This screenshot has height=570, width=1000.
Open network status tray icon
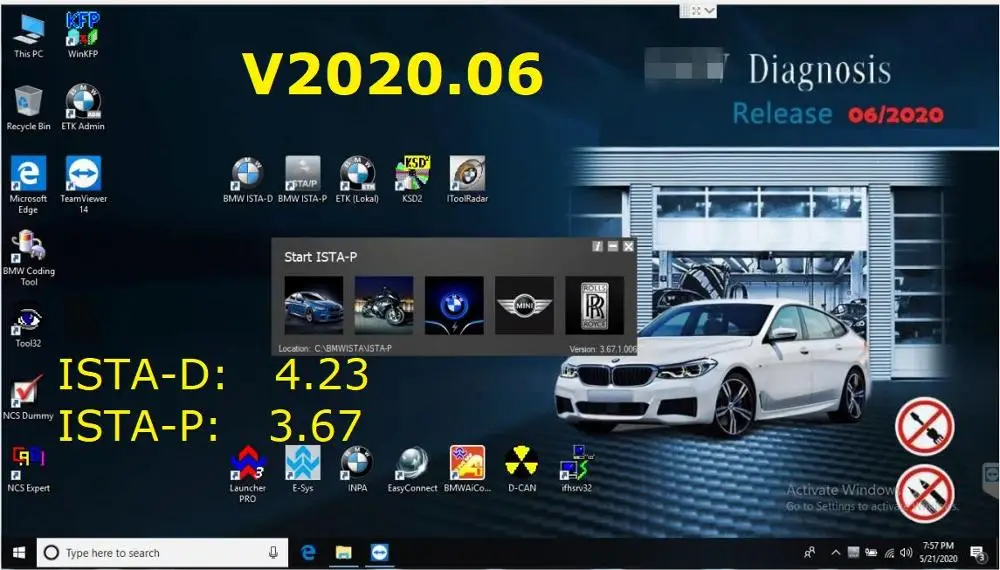pyautogui.click(x=889, y=553)
